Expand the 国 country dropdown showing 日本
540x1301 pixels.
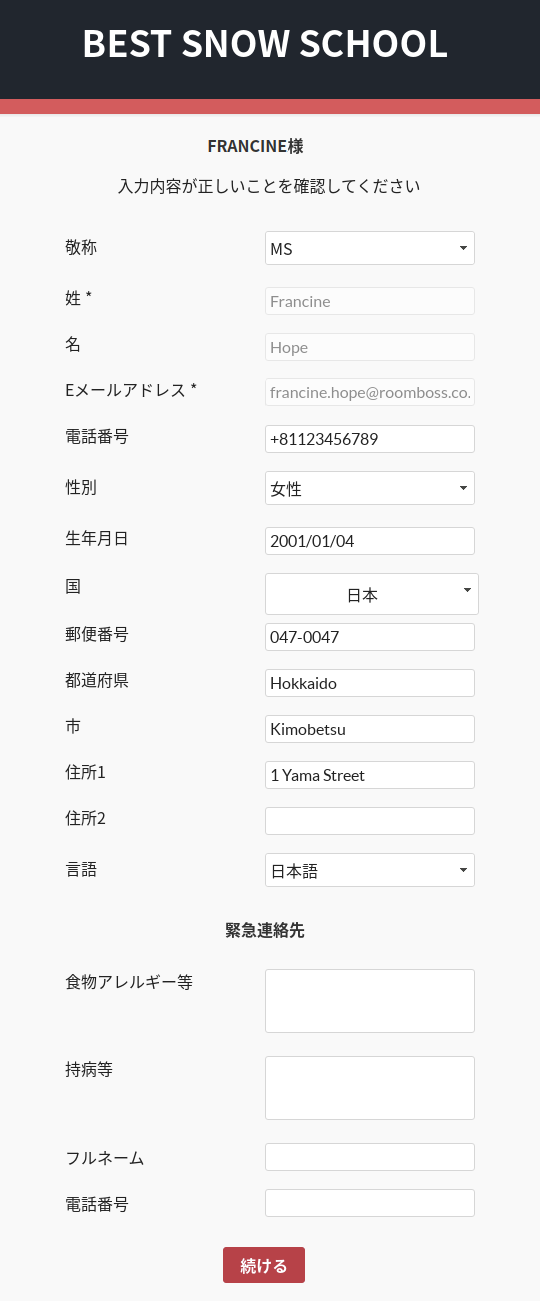coord(372,594)
